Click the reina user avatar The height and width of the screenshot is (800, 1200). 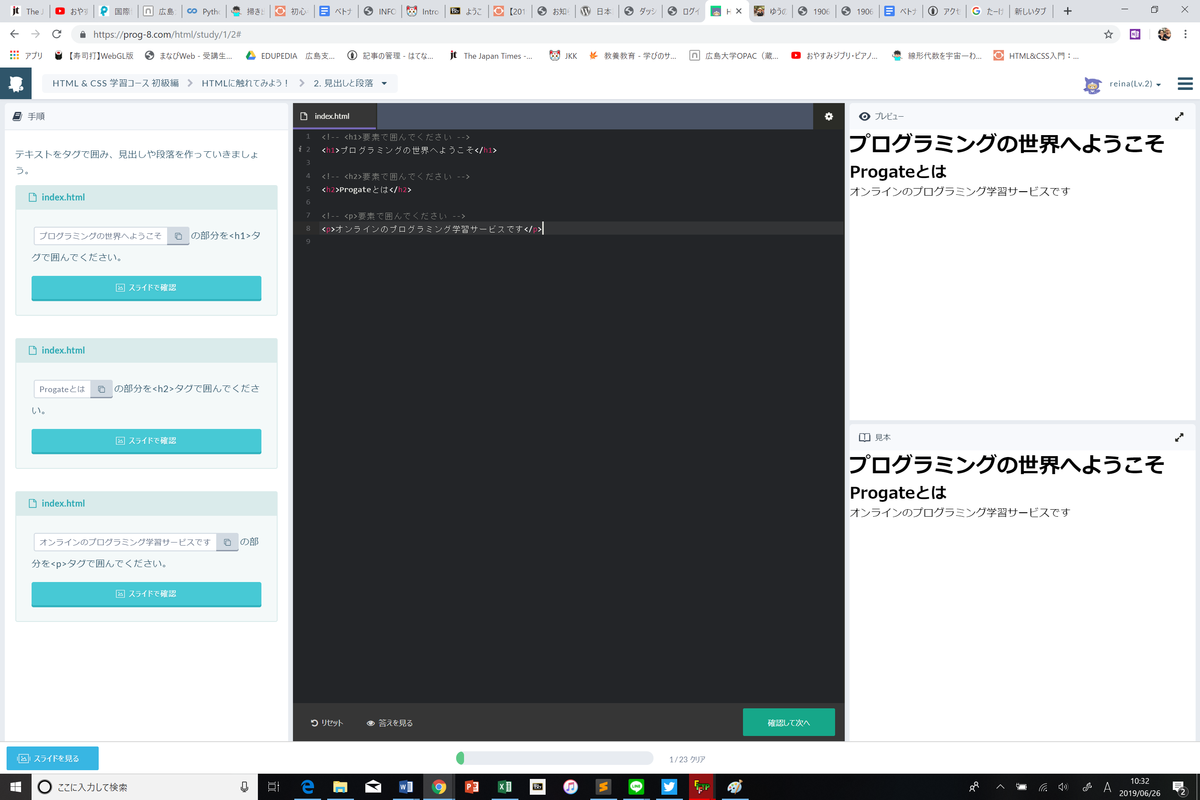click(x=1092, y=85)
